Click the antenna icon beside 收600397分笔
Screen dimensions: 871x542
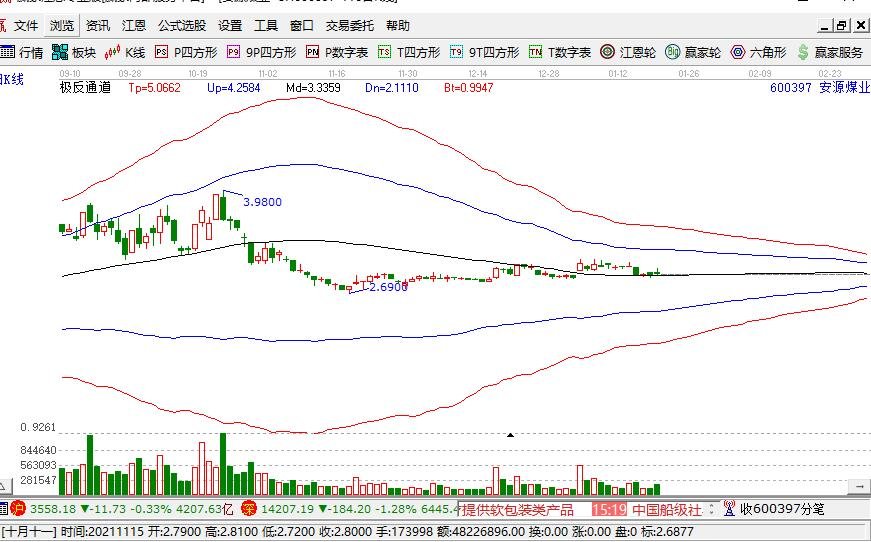tap(729, 508)
